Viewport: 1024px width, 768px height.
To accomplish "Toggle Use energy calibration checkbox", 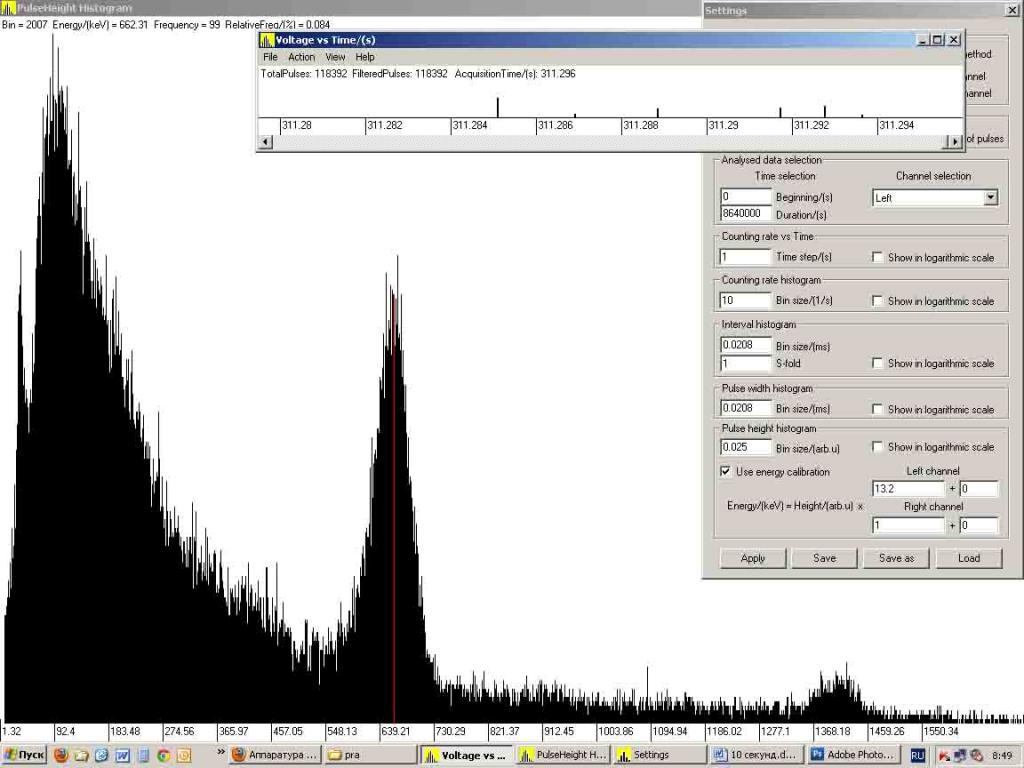I will [x=726, y=471].
